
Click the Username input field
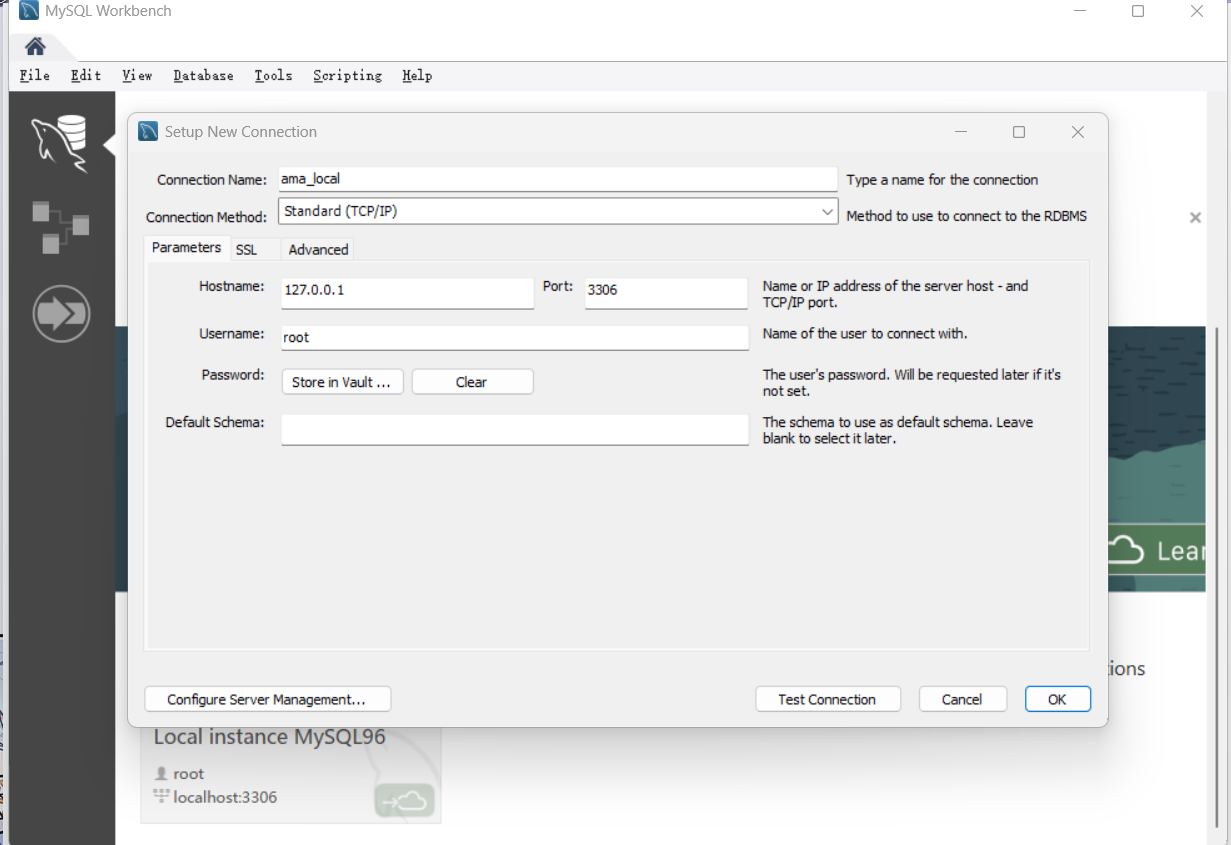[x=515, y=337]
